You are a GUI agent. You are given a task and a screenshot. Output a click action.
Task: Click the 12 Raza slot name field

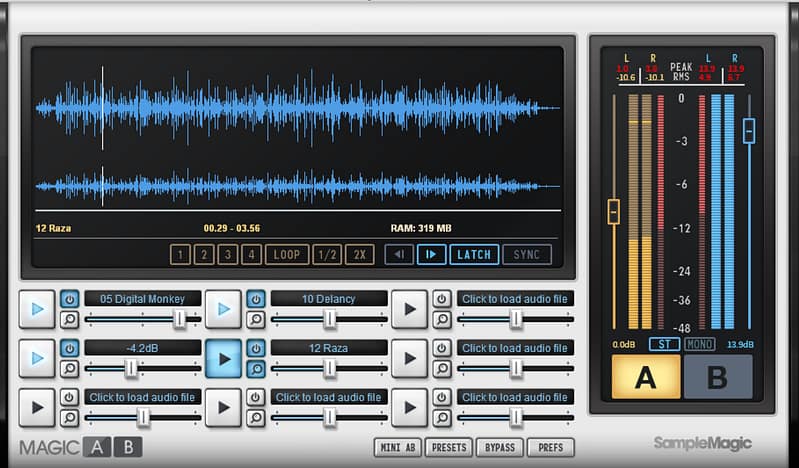coord(329,348)
